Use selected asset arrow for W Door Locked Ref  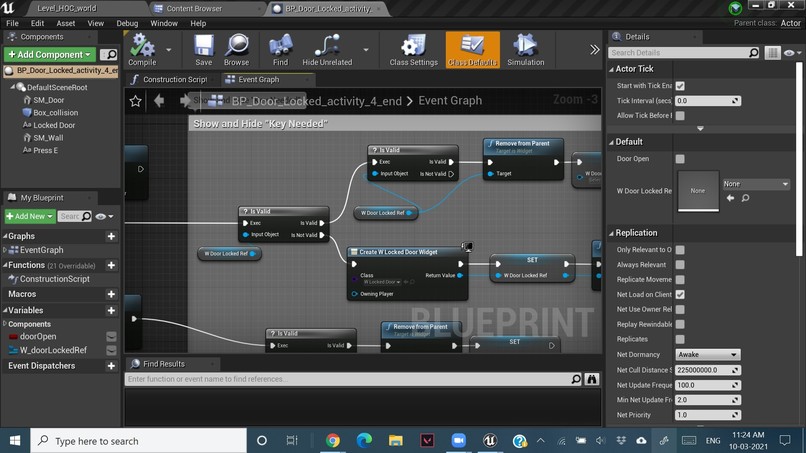coord(730,198)
